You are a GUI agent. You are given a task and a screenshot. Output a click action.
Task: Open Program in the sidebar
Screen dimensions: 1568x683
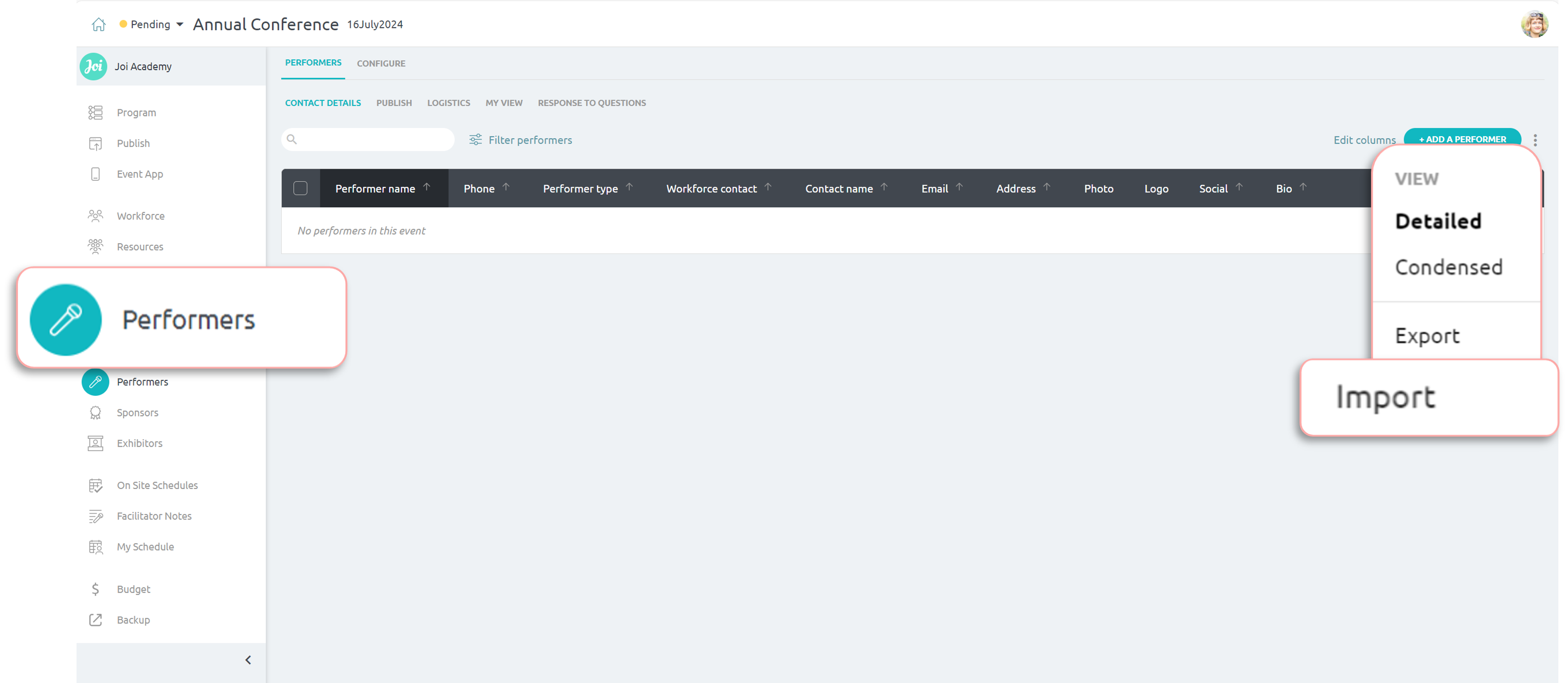136,113
